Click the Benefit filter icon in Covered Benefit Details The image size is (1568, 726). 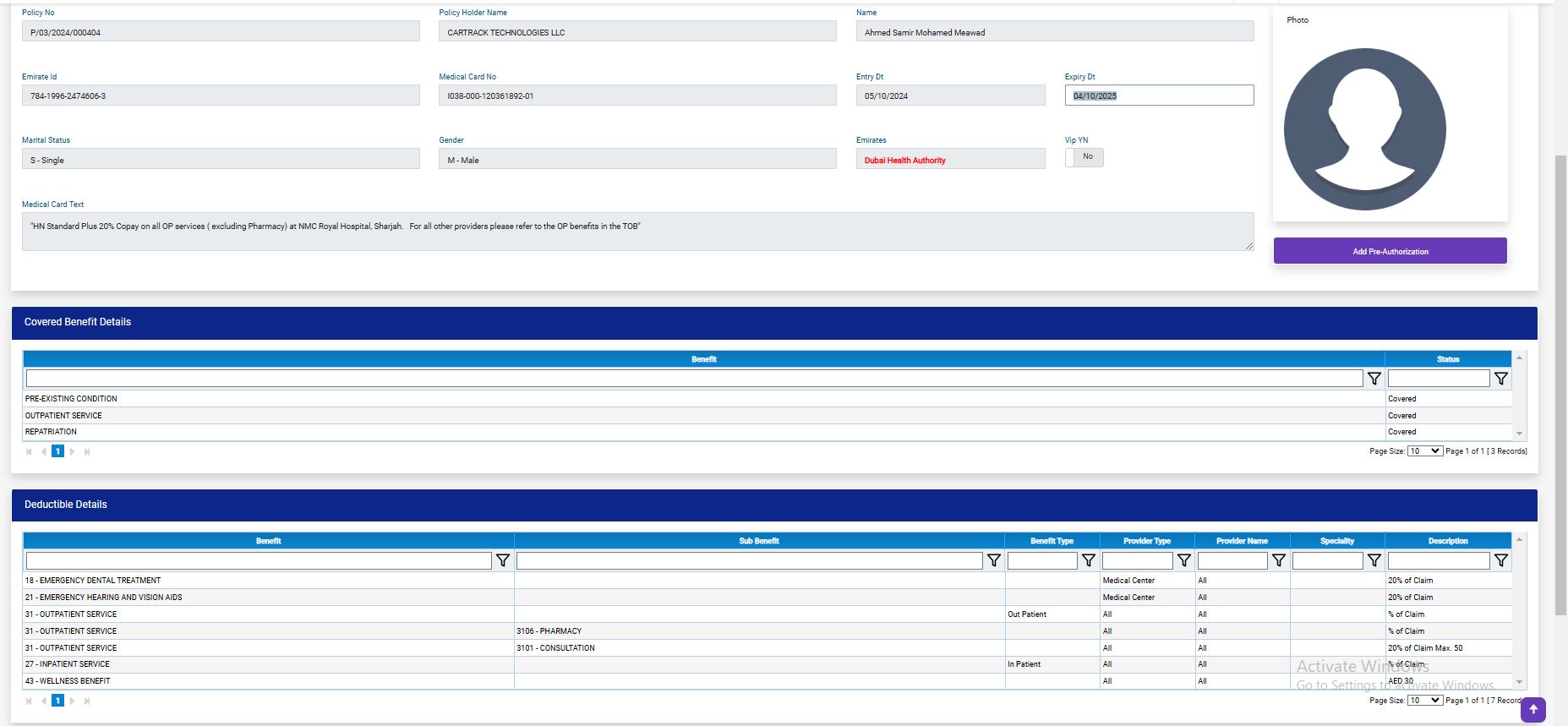(x=1374, y=379)
